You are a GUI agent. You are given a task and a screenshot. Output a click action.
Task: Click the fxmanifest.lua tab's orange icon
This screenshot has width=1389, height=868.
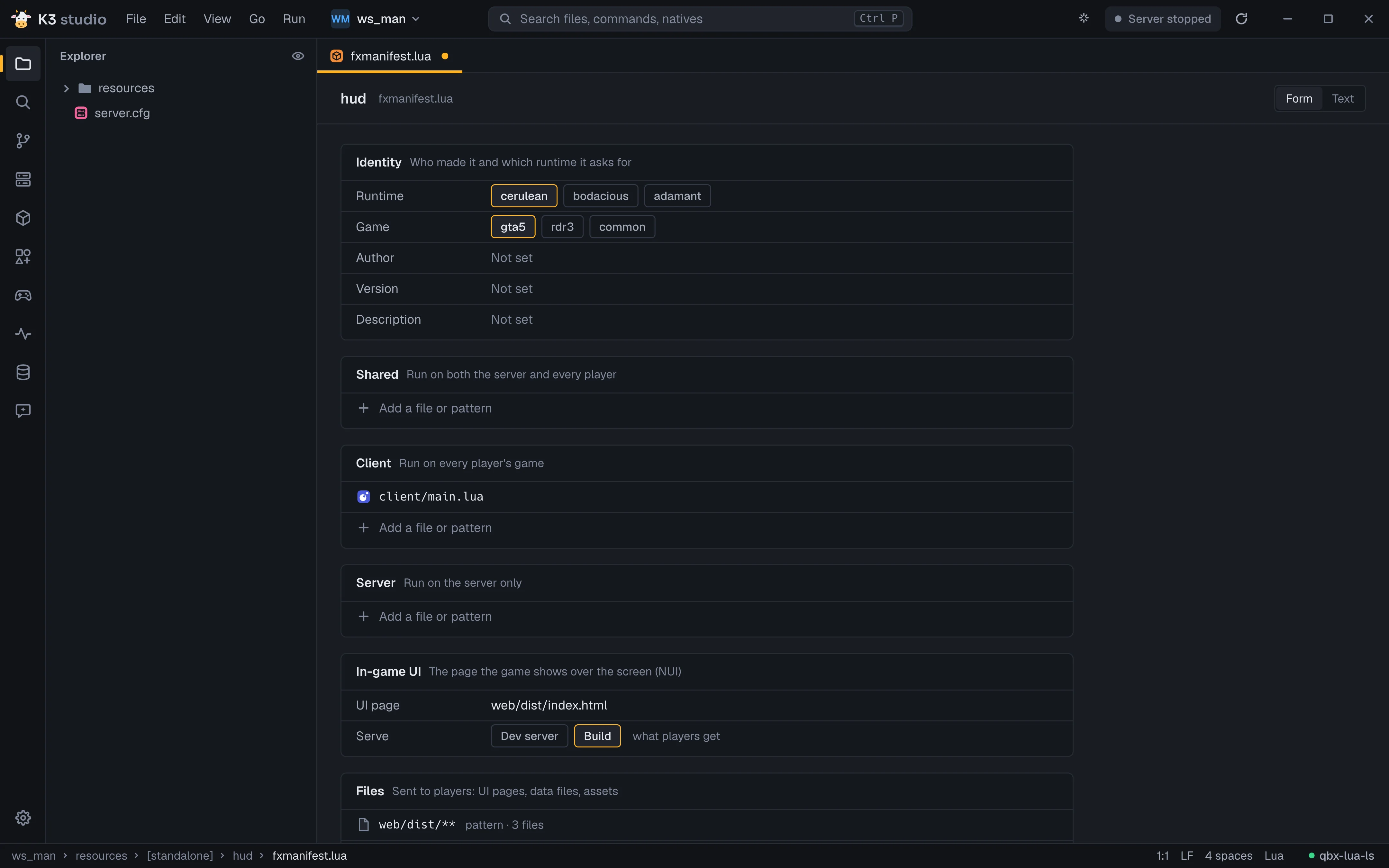337,56
